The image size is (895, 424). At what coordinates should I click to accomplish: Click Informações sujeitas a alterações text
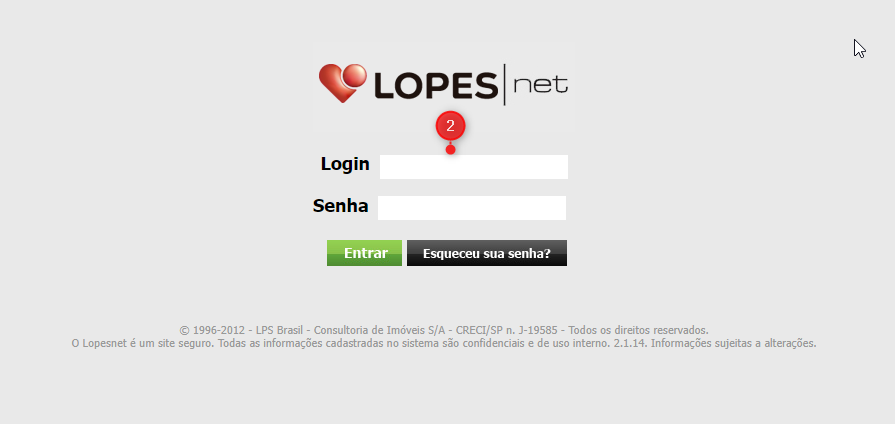(735, 344)
